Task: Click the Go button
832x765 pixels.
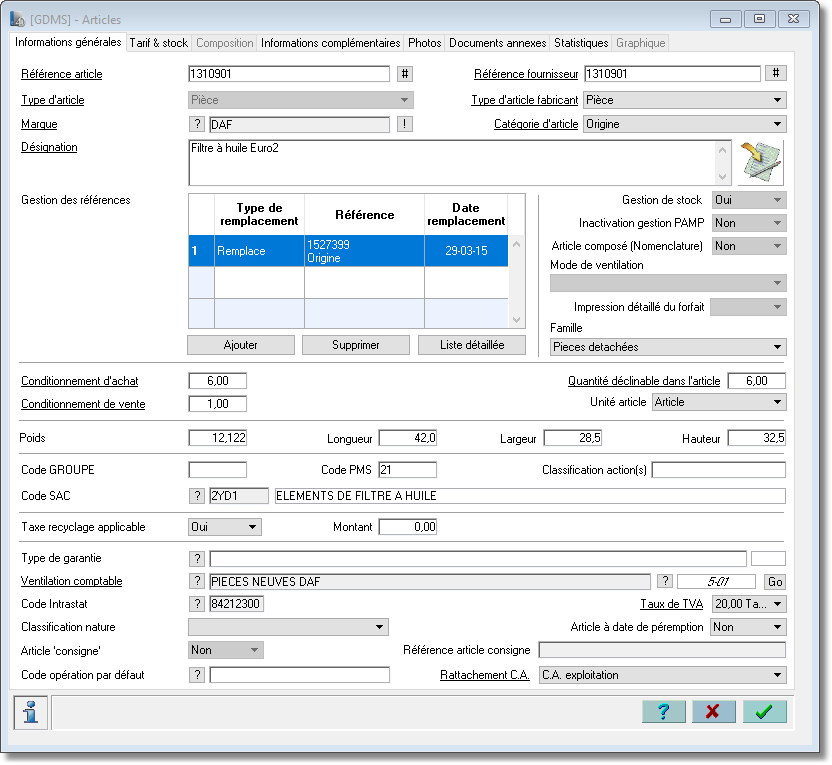Action: (775, 581)
